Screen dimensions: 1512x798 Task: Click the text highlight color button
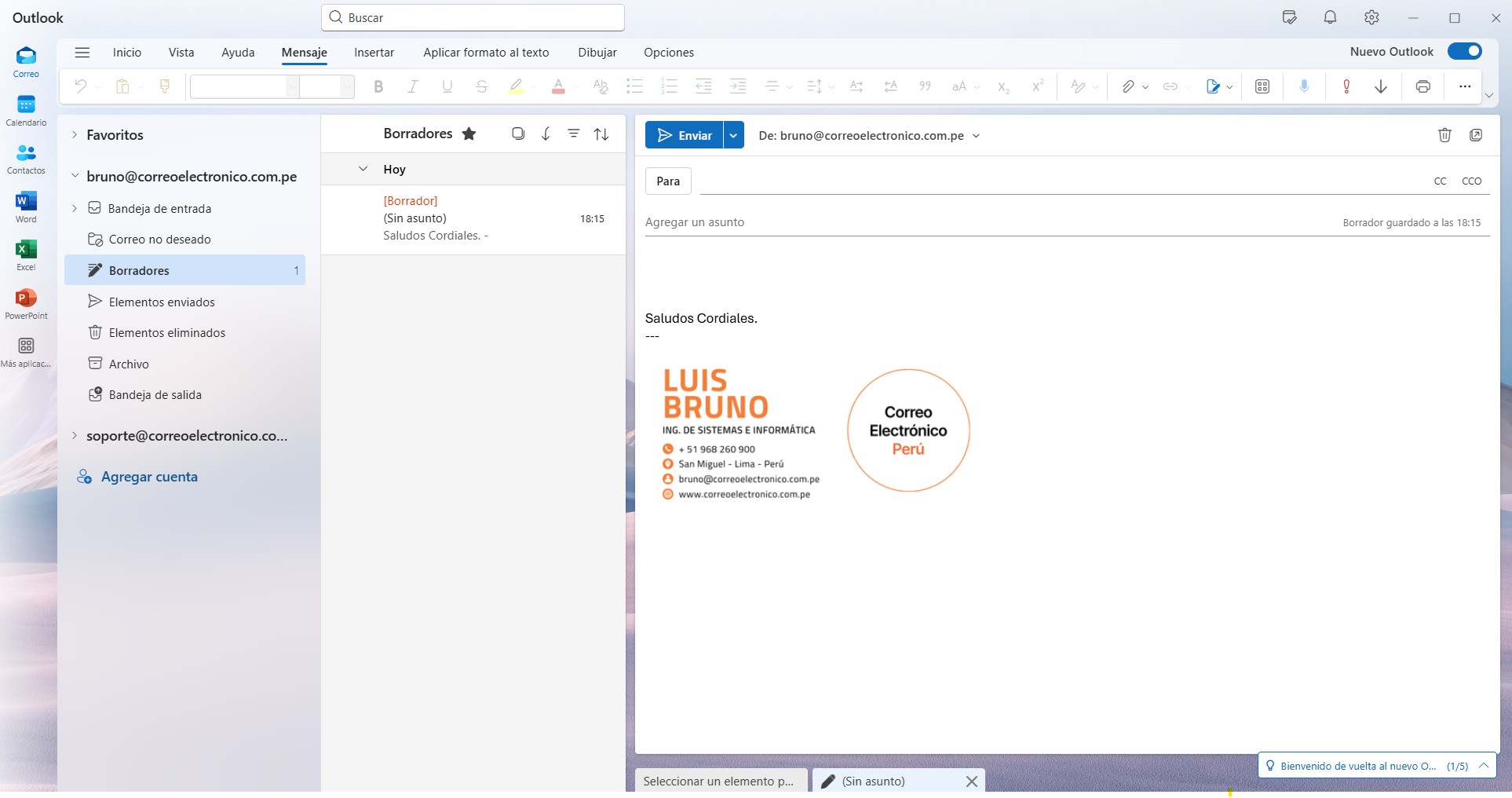(x=516, y=86)
